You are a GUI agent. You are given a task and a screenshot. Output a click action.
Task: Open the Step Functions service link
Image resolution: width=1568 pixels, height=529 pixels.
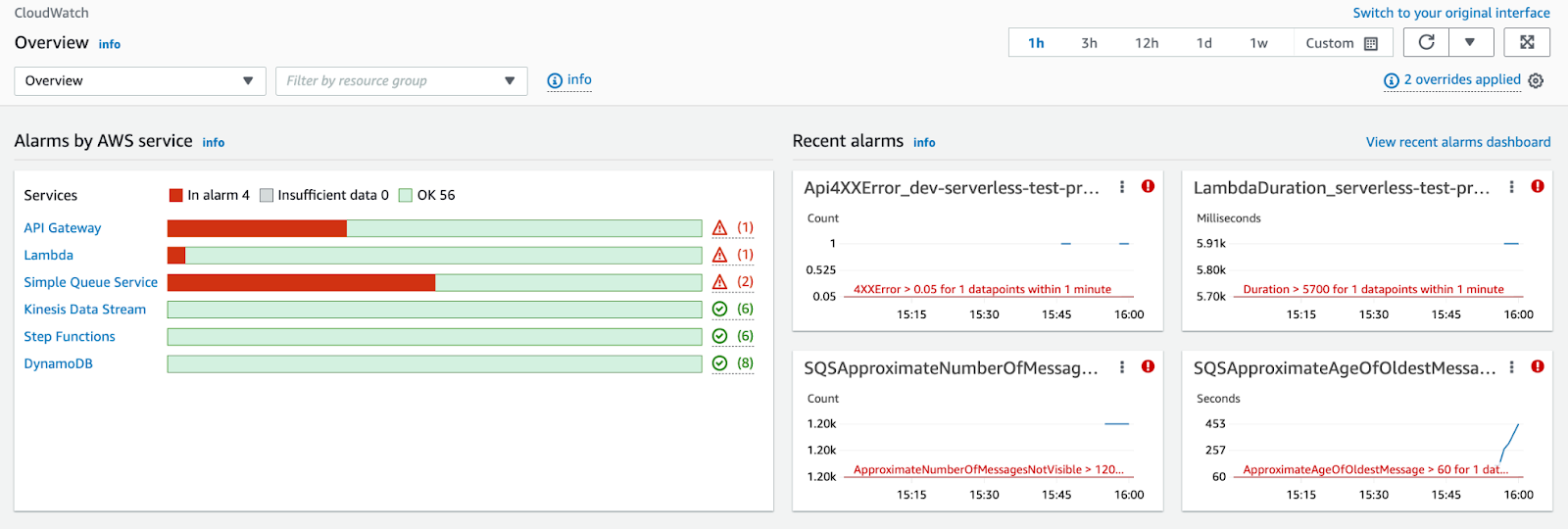click(70, 336)
